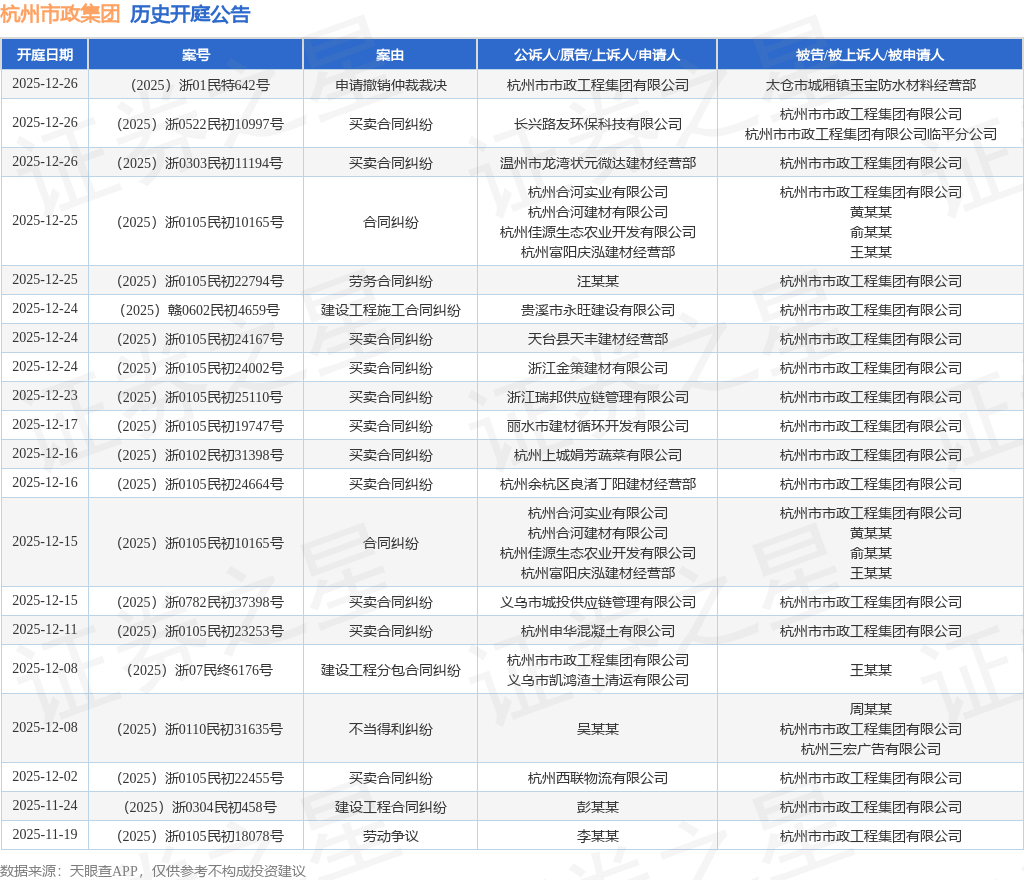Click the cause 不当得利纠纷
1024x880 pixels.
click(x=391, y=729)
